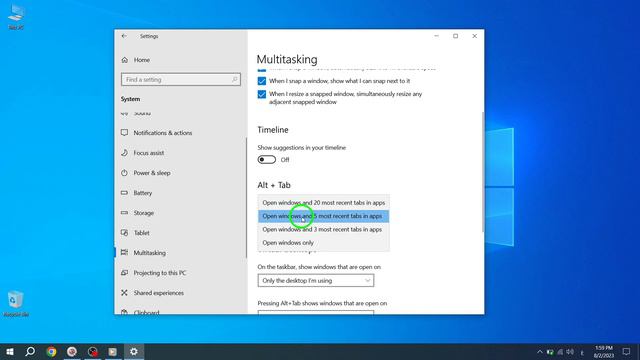Select the Storage icon in sidebar

pos(124,213)
